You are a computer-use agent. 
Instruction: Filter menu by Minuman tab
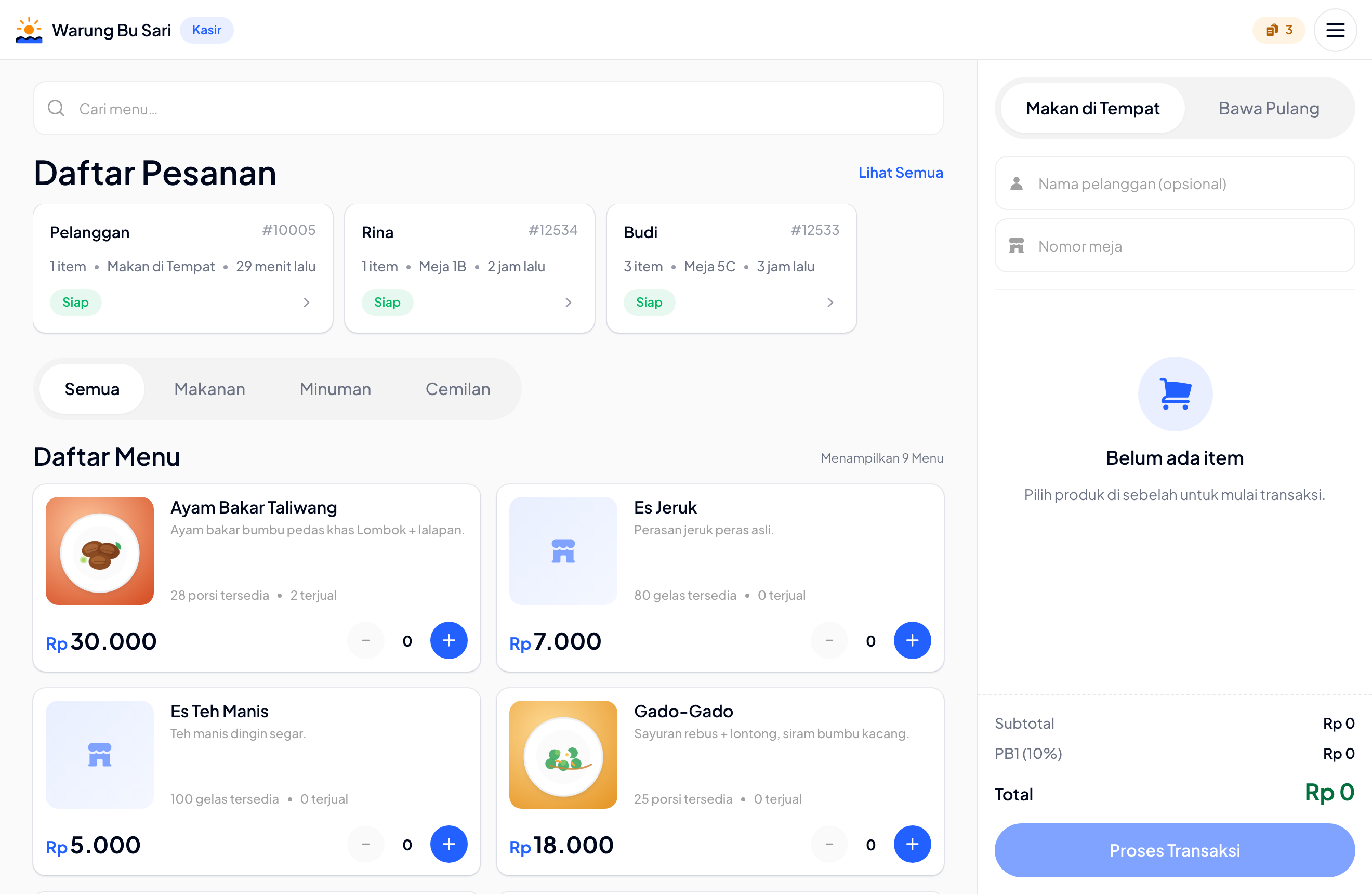click(336, 389)
